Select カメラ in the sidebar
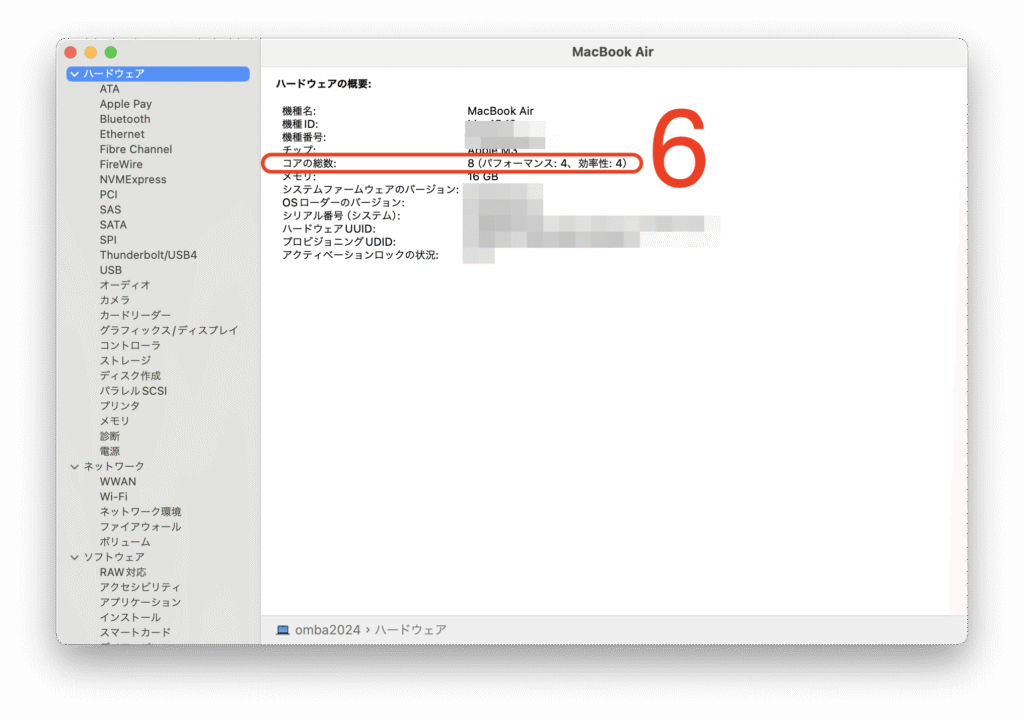 (x=114, y=300)
